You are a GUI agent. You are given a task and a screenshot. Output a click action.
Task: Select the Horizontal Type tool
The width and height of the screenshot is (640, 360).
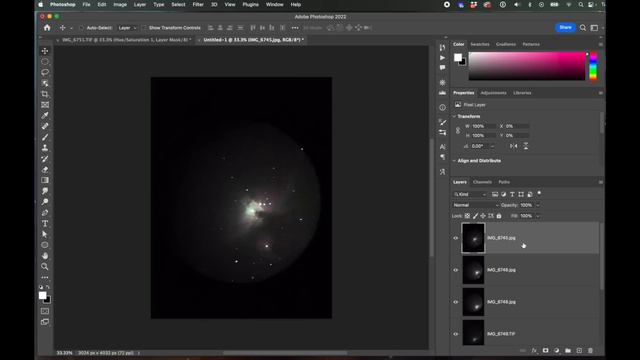click(x=45, y=224)
